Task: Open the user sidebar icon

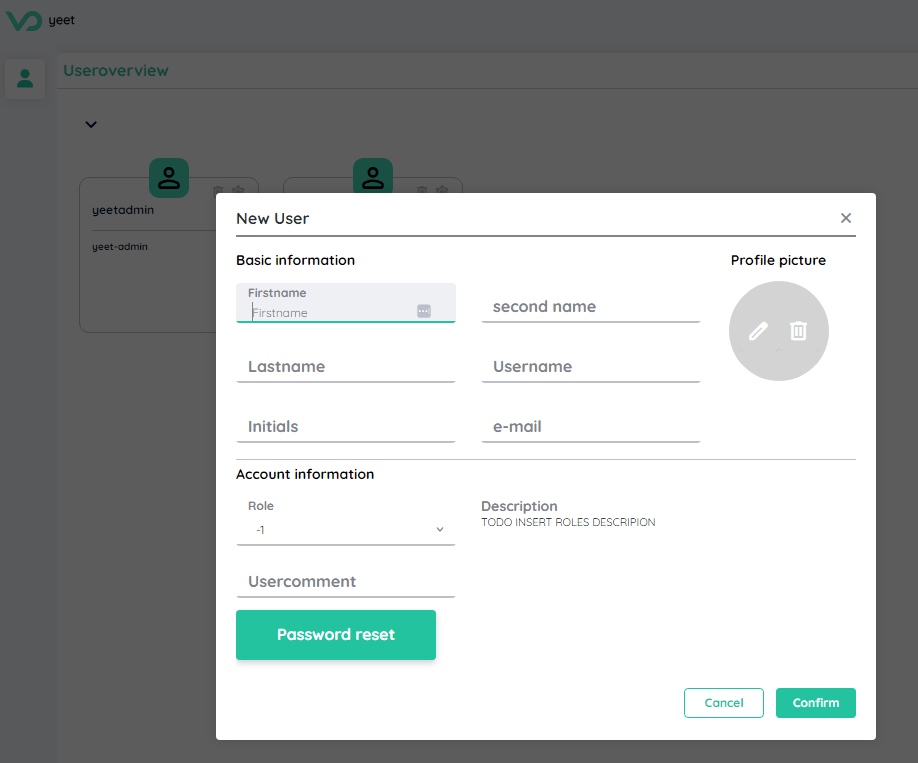Action: click(25, 78)
